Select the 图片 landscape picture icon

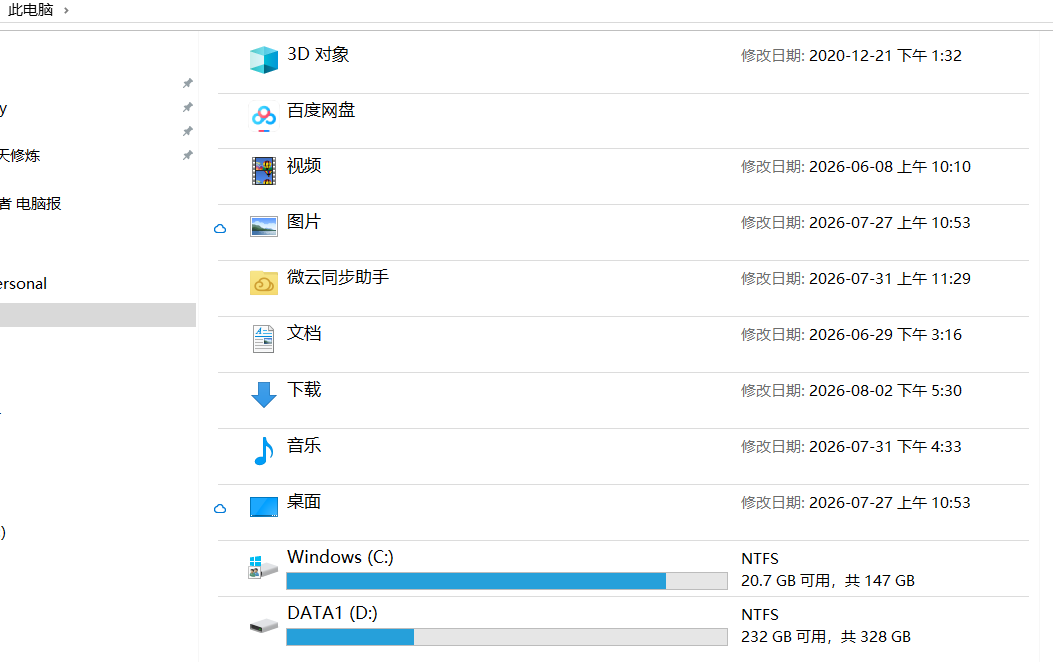click(x=263, y=227)
